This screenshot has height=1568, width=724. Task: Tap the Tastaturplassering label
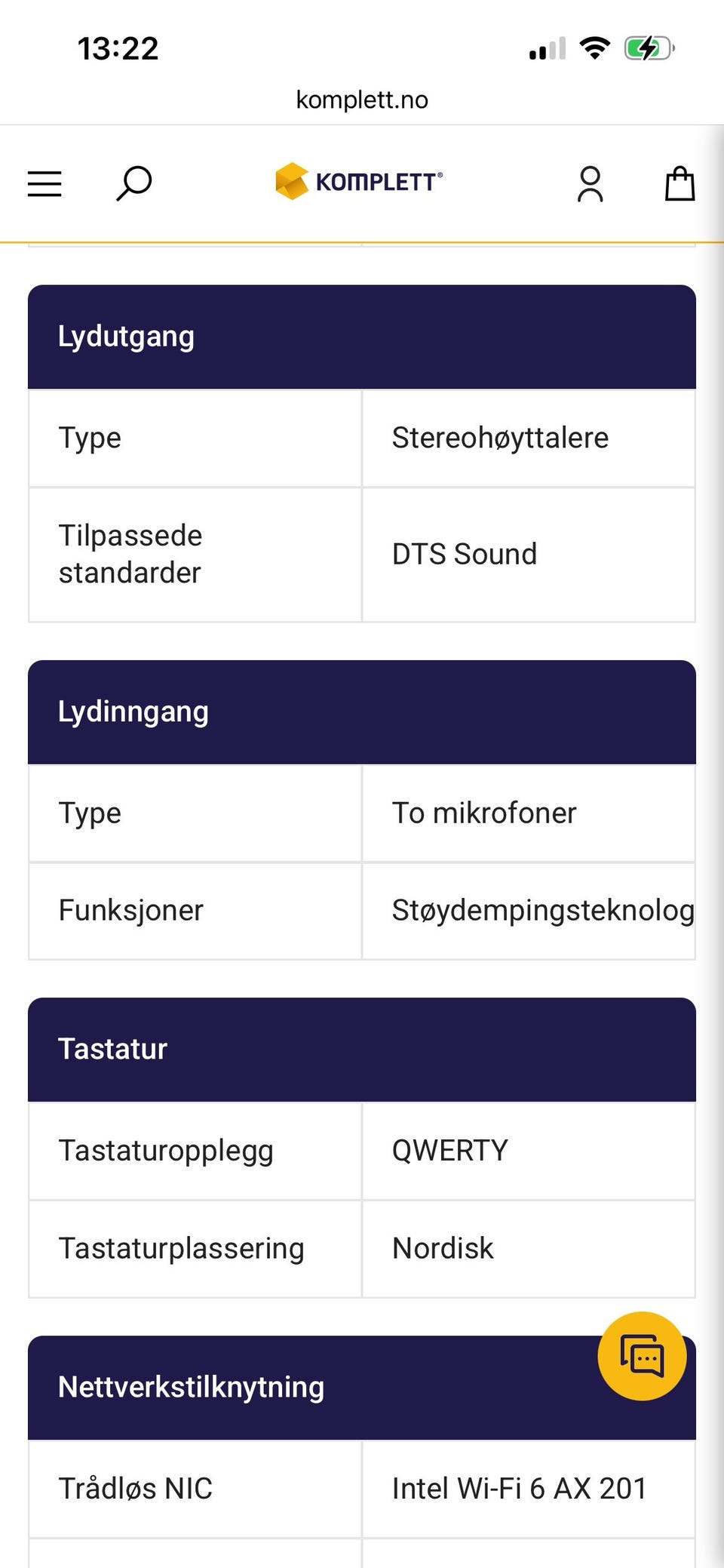tap(182, 1248)
